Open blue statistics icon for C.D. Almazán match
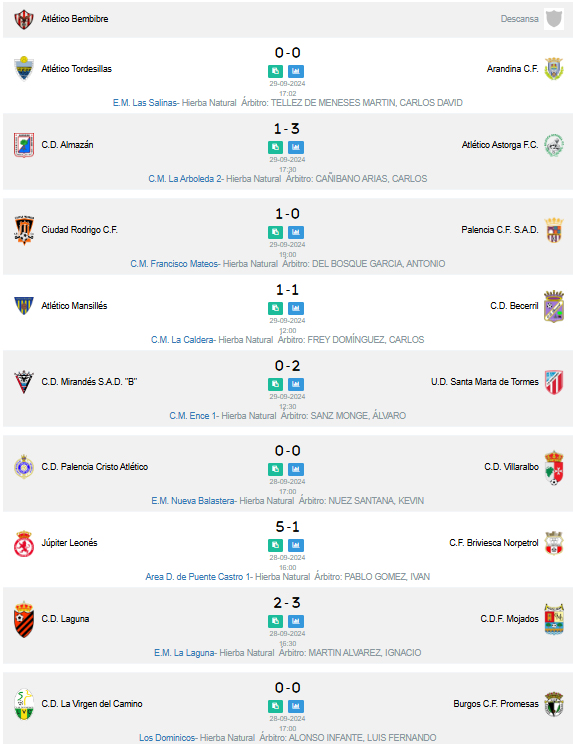573x744 pixels. coord(296,147)
